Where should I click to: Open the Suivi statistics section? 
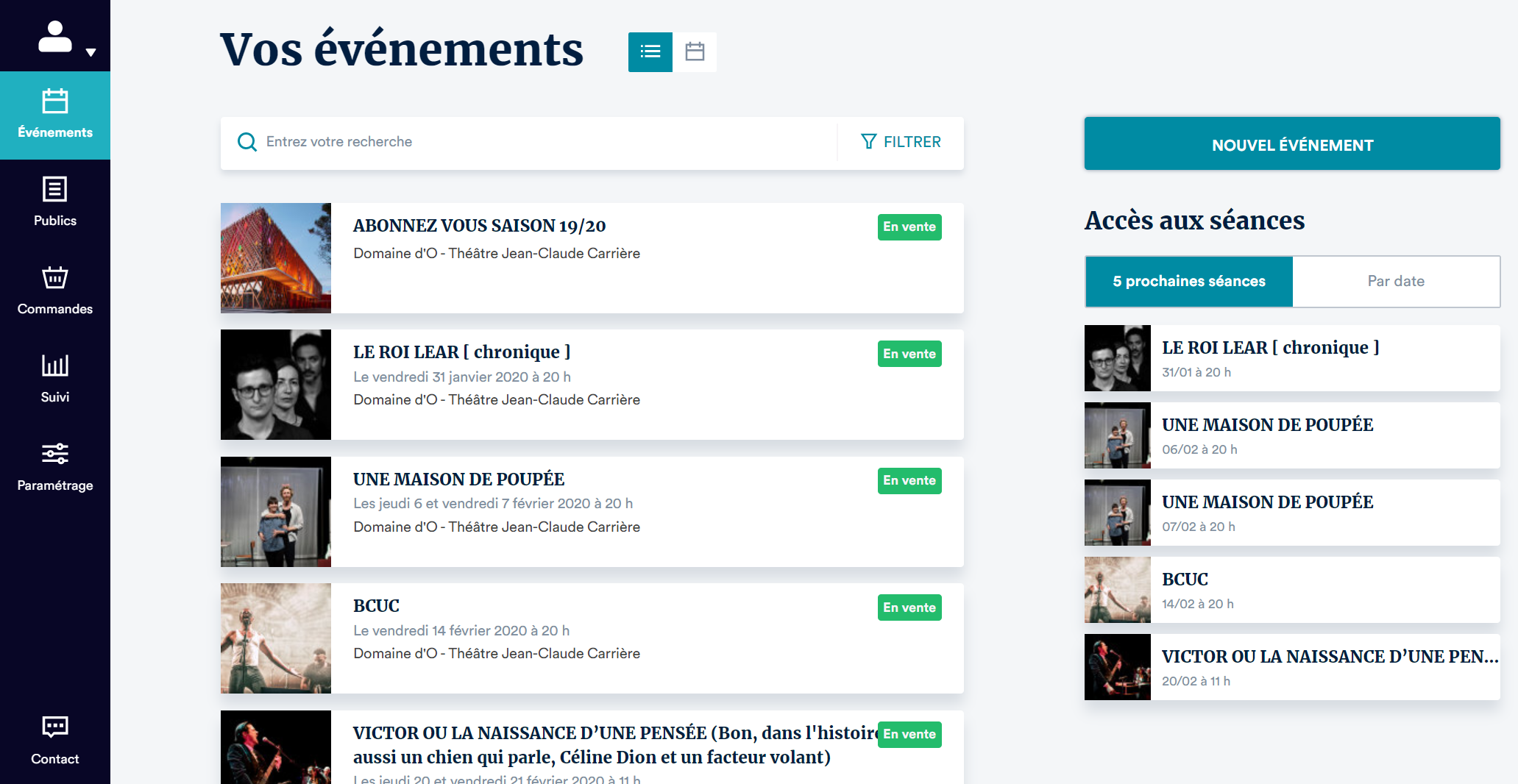click(x=55, y=379)
